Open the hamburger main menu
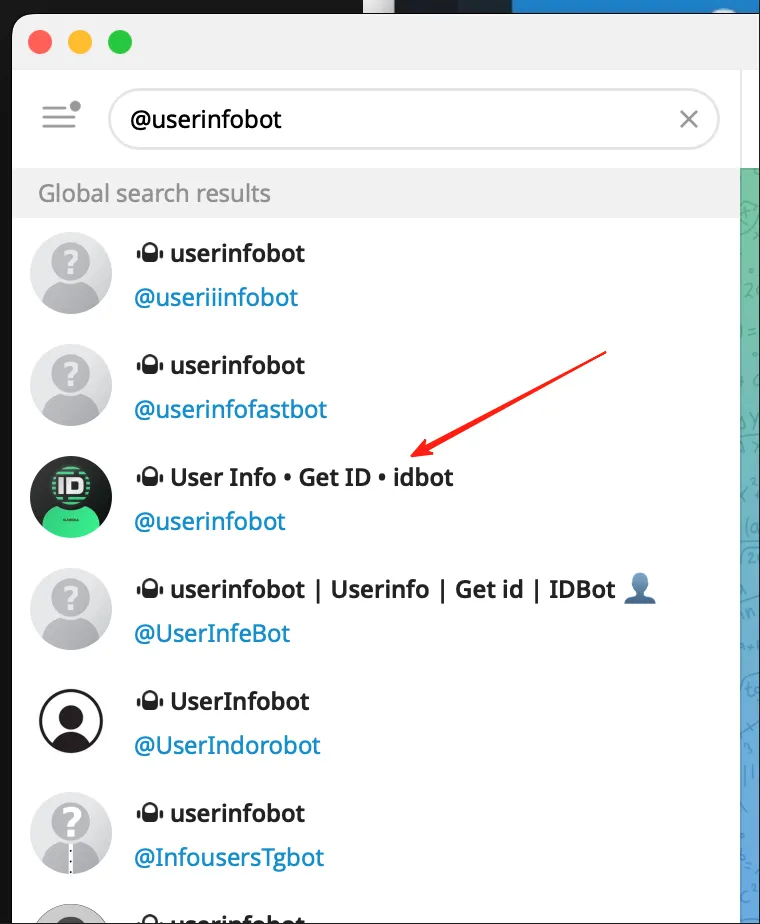This screenshot has height=924, width=760. coord(60,116)
